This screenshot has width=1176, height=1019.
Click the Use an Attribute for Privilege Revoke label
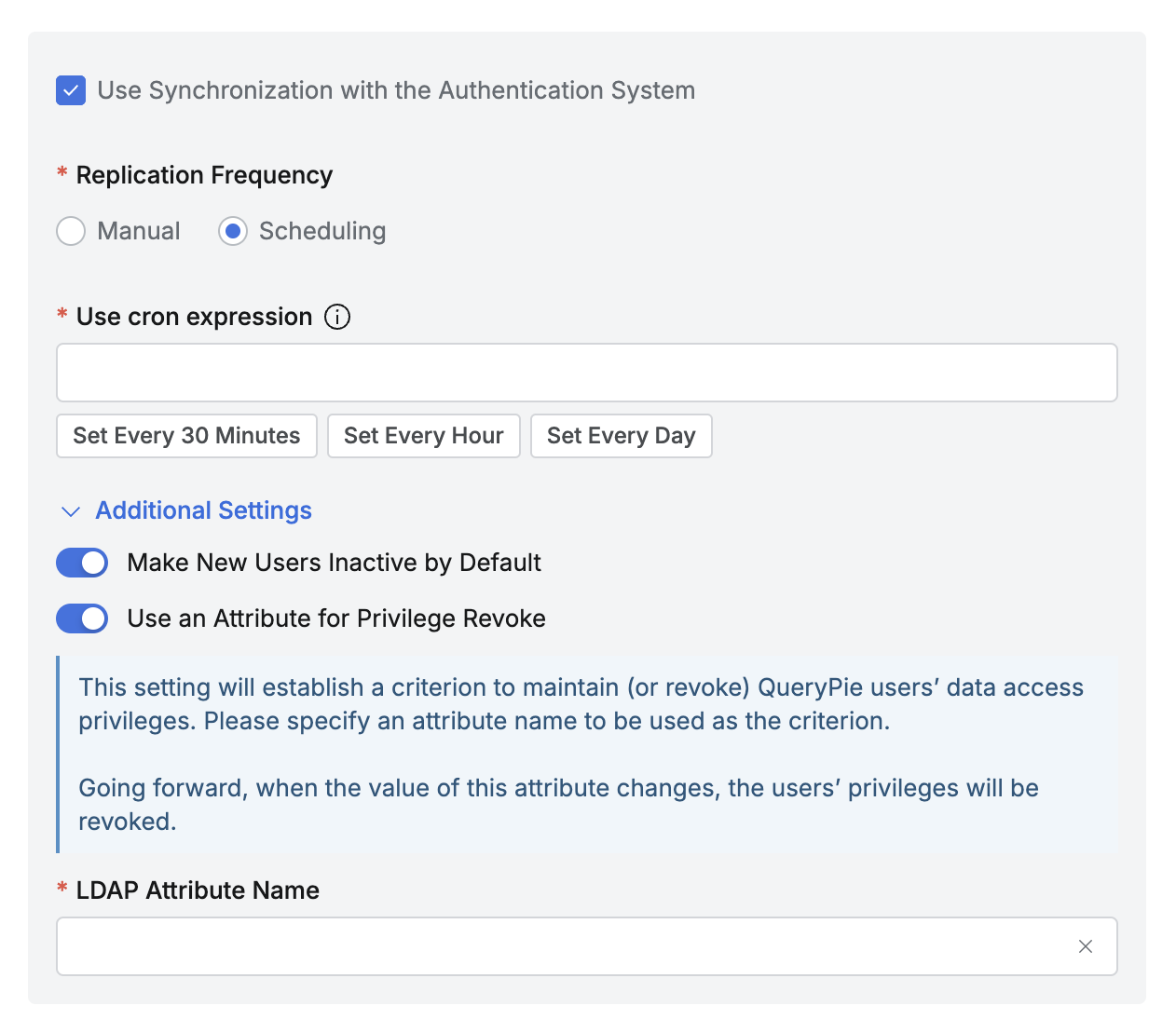pos(336,618)
